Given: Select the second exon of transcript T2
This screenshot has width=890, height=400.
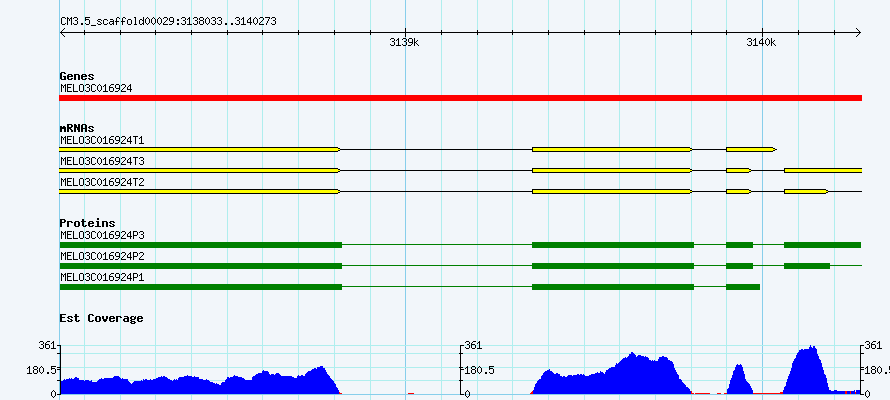Looking at the screenshot, I should (x=612, y=192).
